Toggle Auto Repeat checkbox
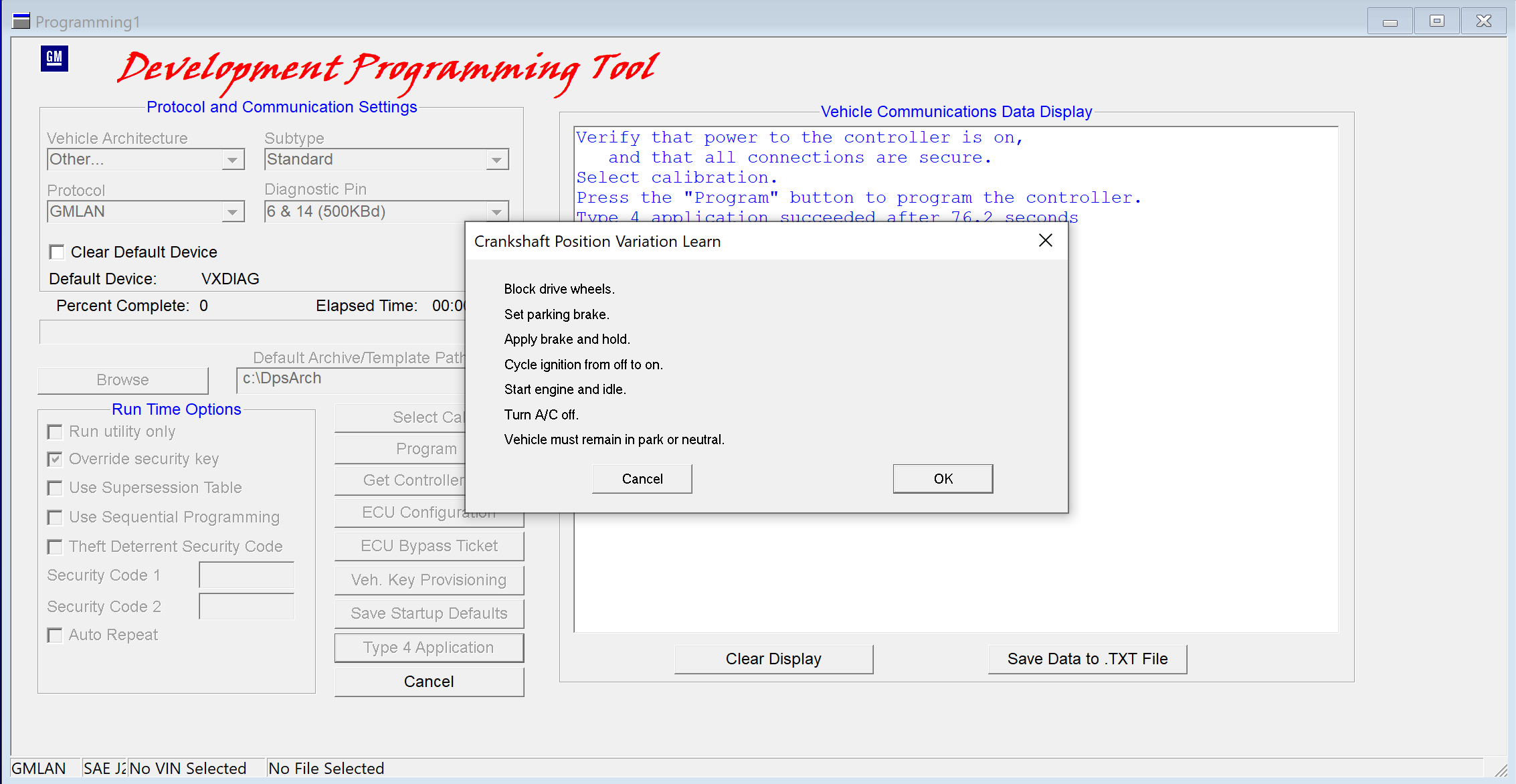The height and width of the screenshot is (784, 1516). 55,635
